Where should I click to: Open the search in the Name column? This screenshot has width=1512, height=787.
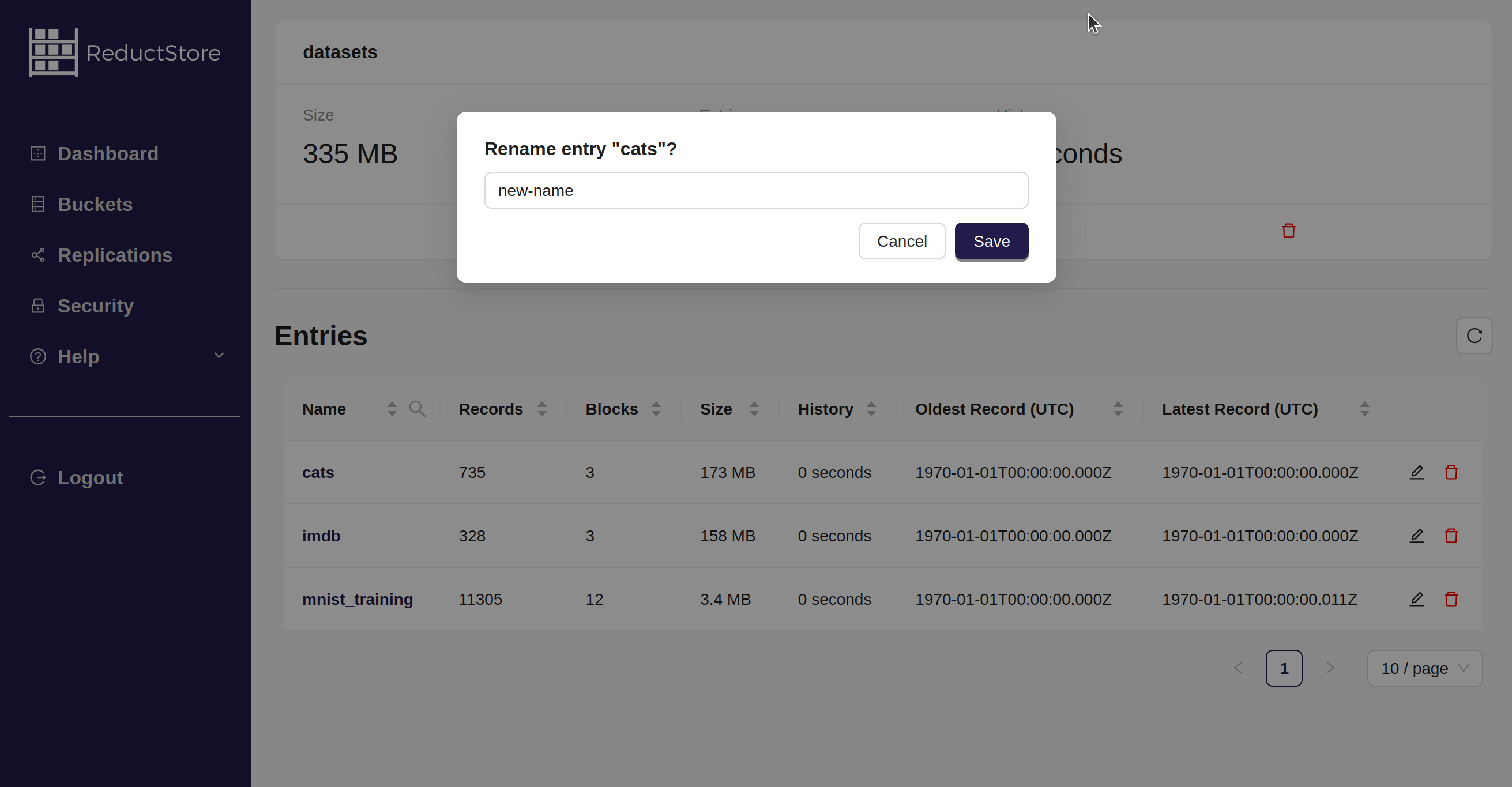click(x=418, y=408)
